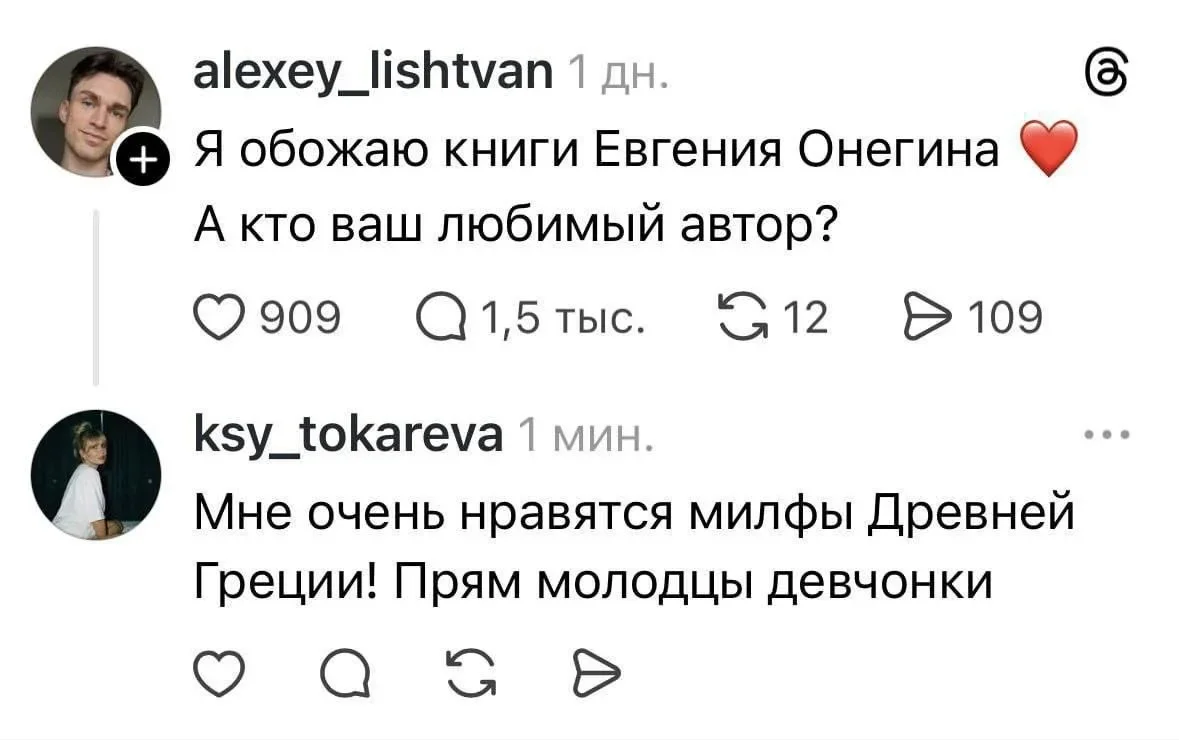Click the 909 likes count
The height and width of the screenshot is (740, 1179).
[299, 319]
